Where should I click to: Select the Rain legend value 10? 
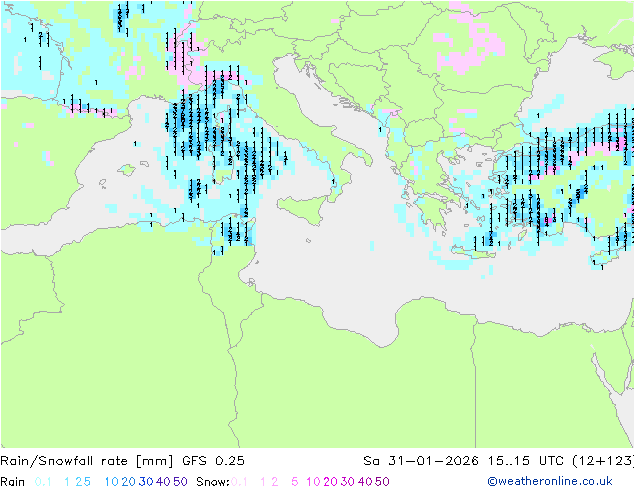tap(111, 482)
